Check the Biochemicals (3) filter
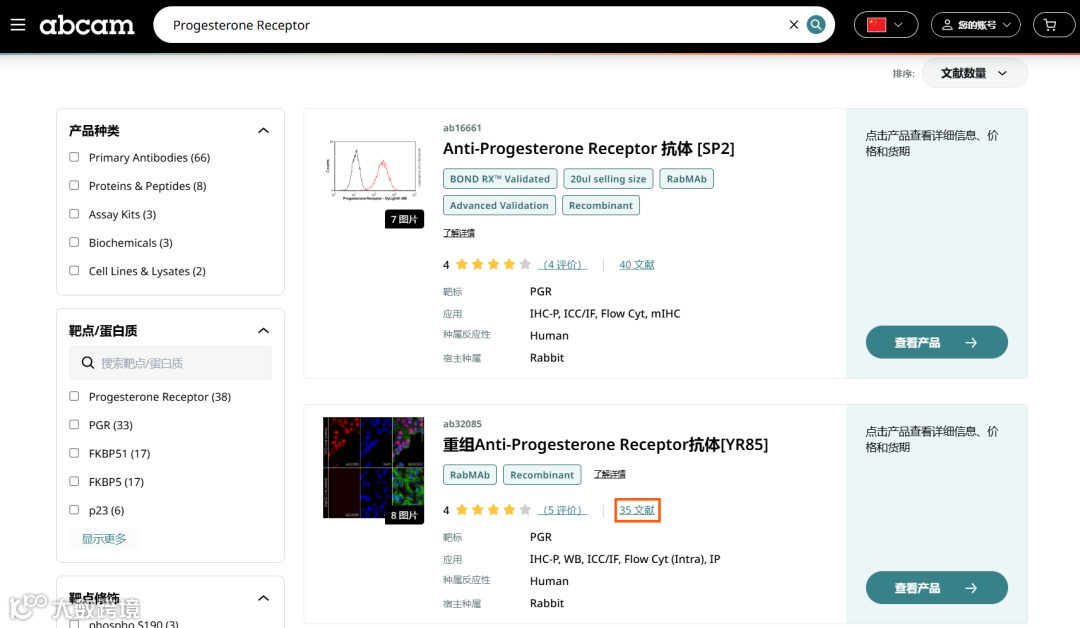This screenshot has height=628, width=1080. (x=74, y=242)
